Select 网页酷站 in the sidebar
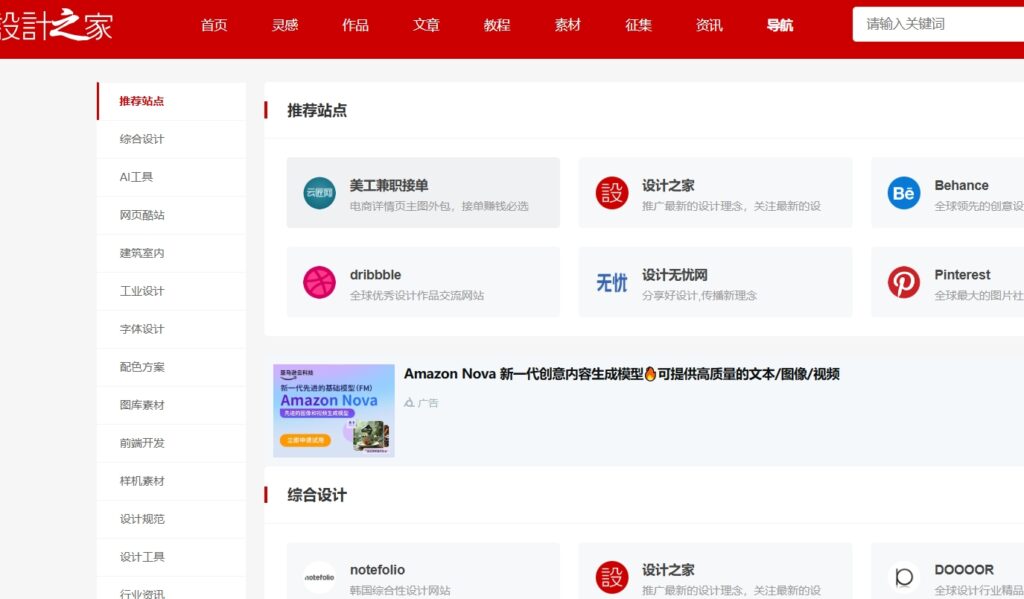The height and width of the screenshot is (599, 1024). [x=172, y=215]
